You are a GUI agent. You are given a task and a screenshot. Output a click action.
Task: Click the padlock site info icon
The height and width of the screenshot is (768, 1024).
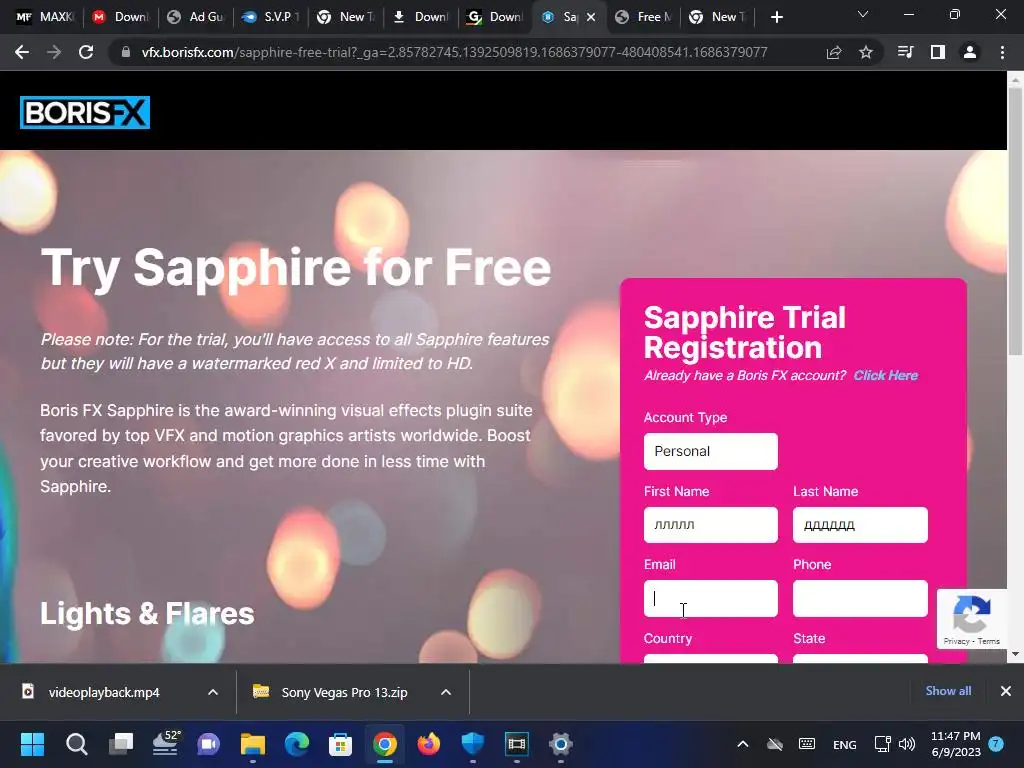pyautogui.click(x=125, y=52)
